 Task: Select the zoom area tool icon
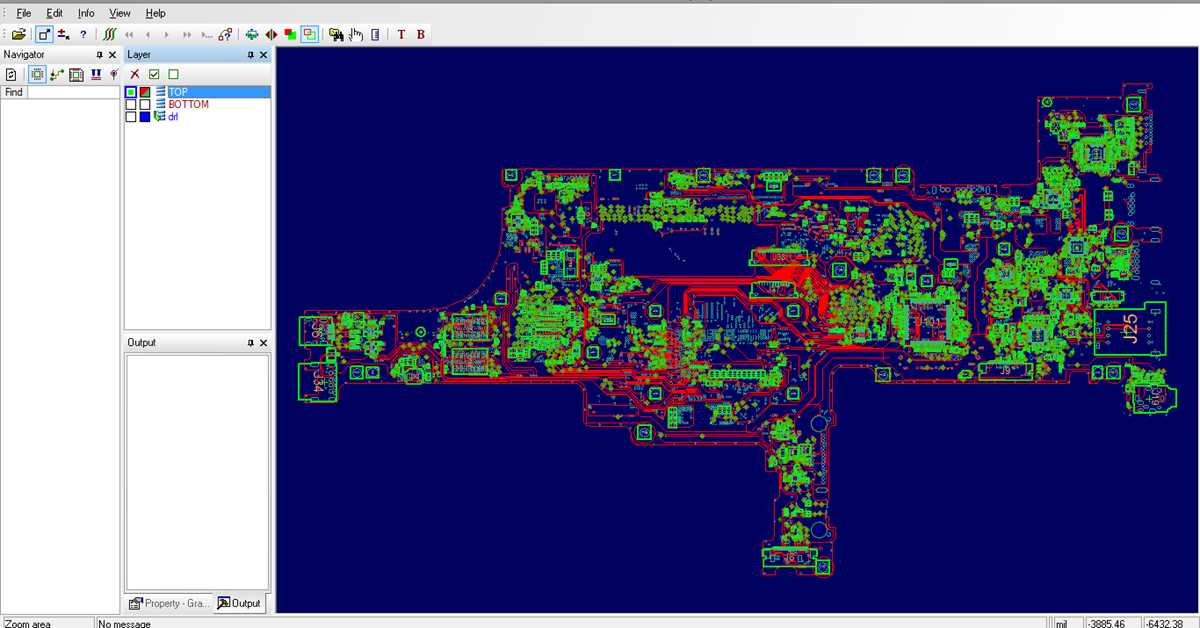click(x=43, y=34)
